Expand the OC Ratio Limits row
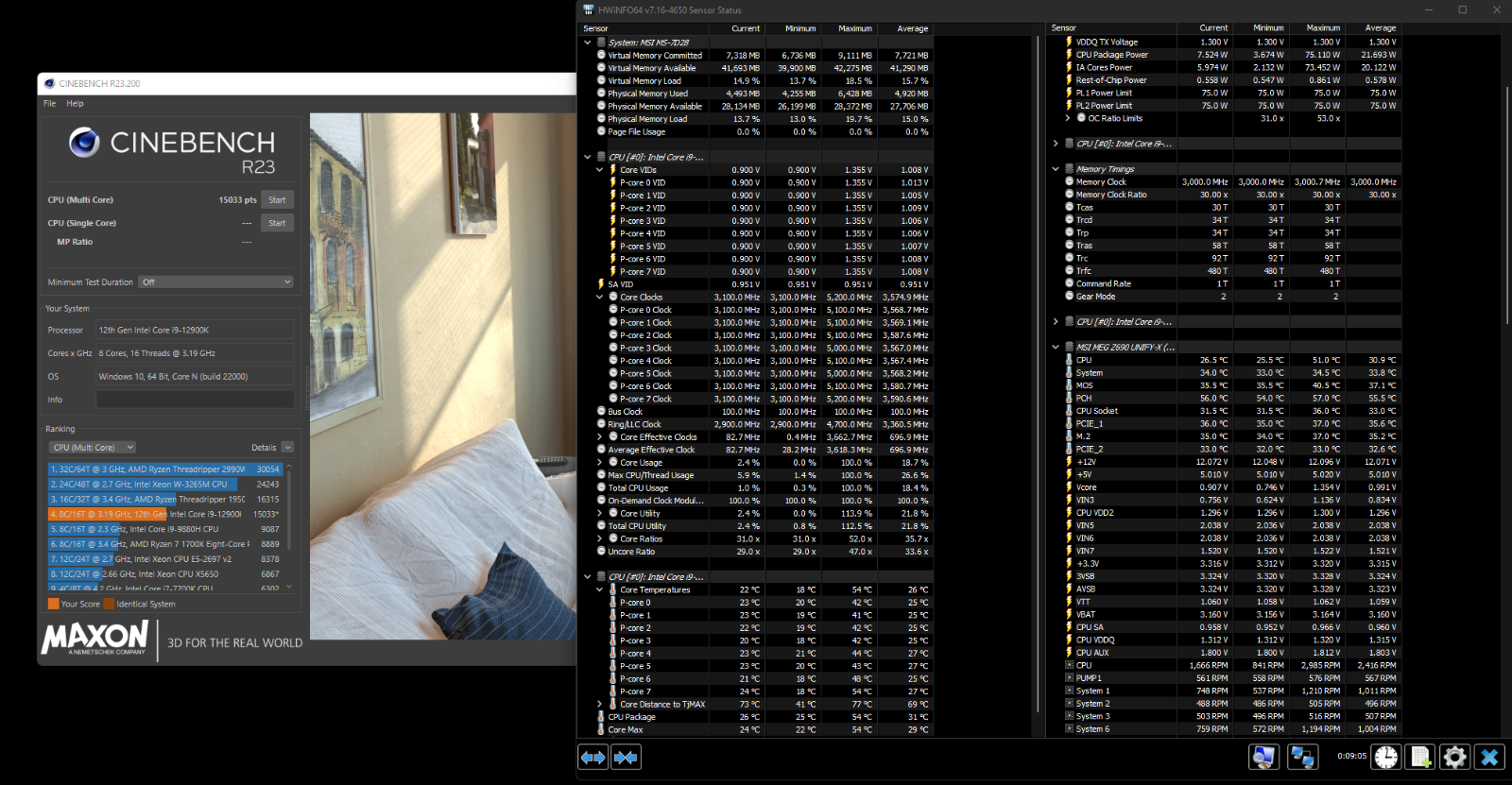The height and width of the screenshot is (785, 1512). click(1069, 118)
